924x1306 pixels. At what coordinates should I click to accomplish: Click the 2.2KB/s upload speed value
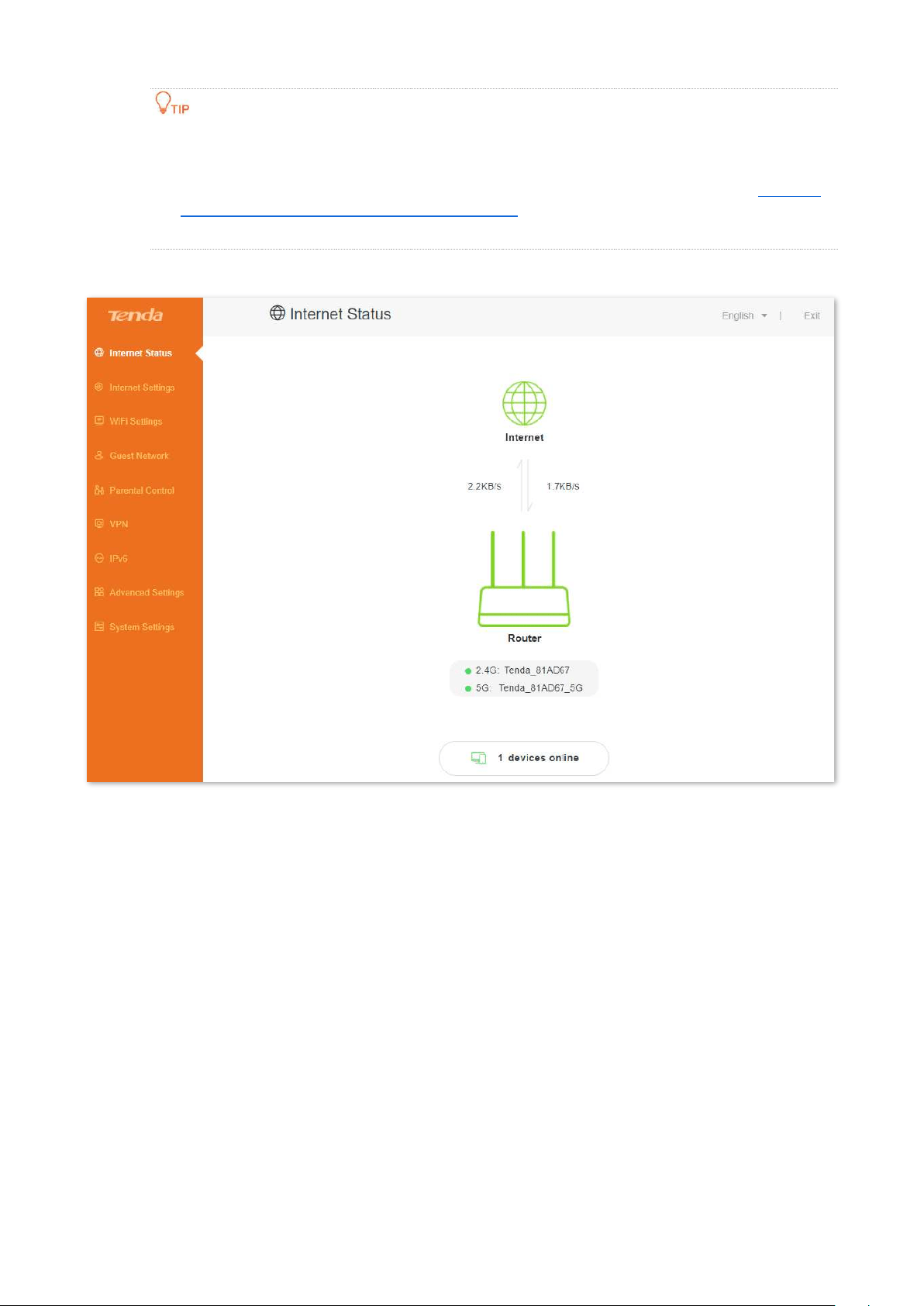coord(484,486)
